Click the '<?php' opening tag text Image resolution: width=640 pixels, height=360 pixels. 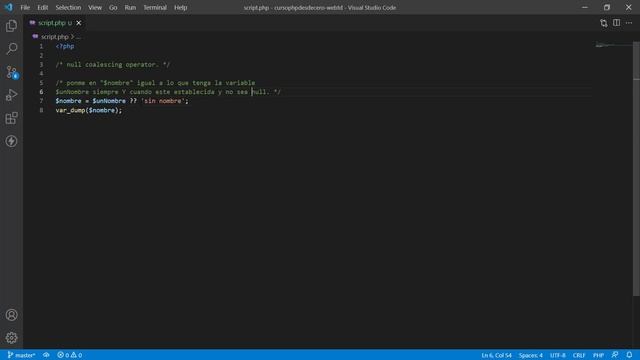click(65, 46)
